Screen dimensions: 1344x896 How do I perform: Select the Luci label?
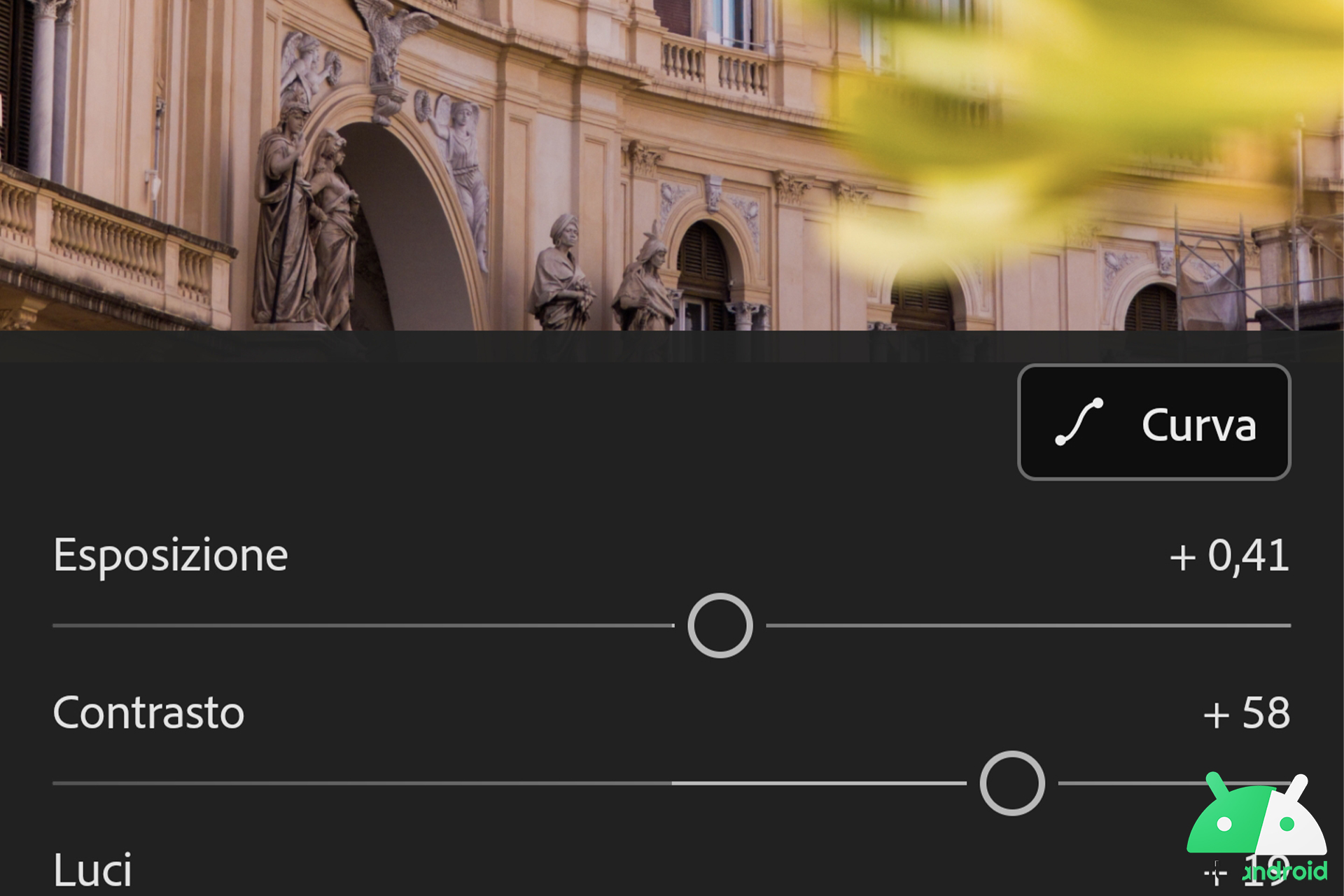click(x=92, y=869)
